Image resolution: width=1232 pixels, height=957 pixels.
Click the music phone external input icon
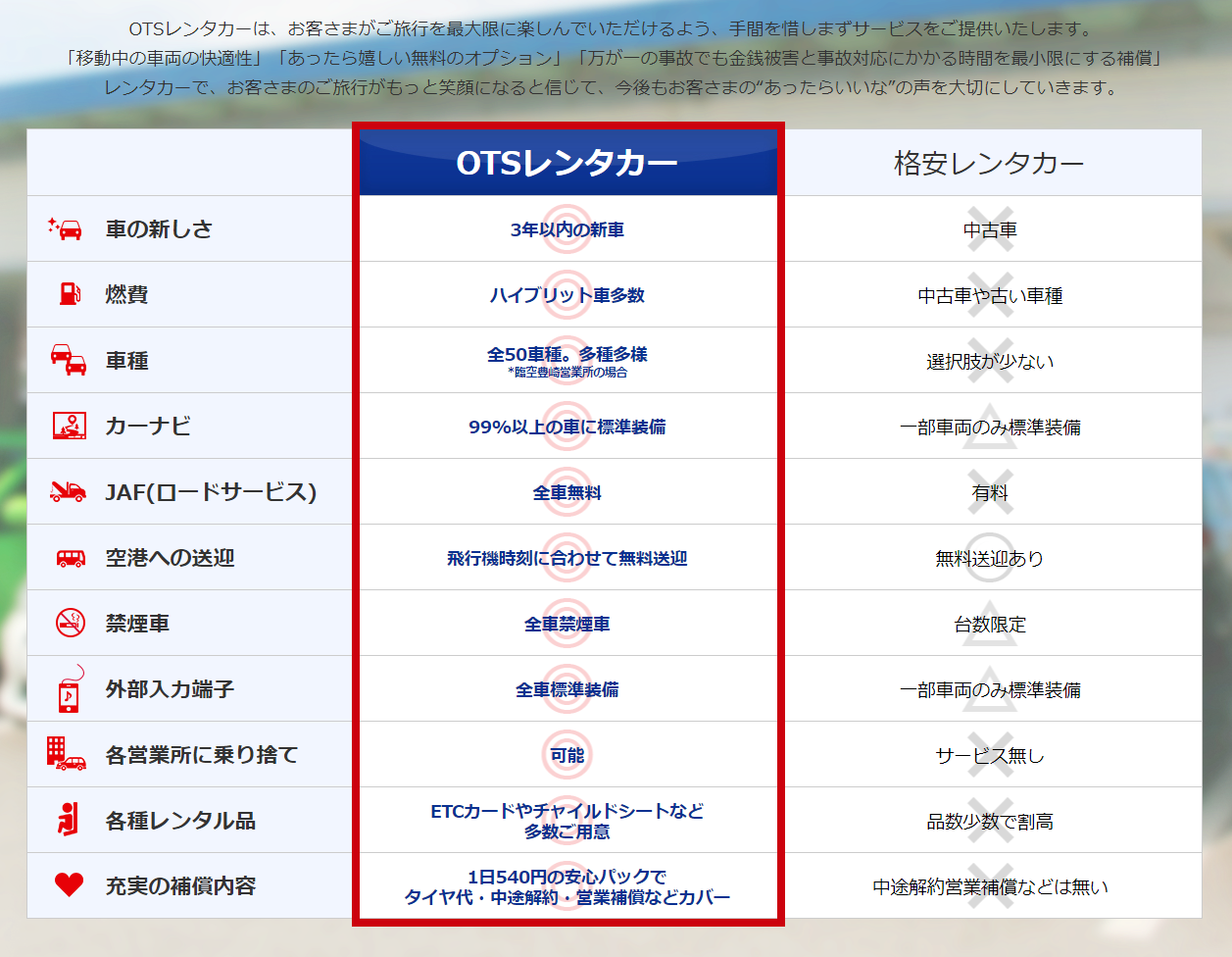[x=70, y=689]
